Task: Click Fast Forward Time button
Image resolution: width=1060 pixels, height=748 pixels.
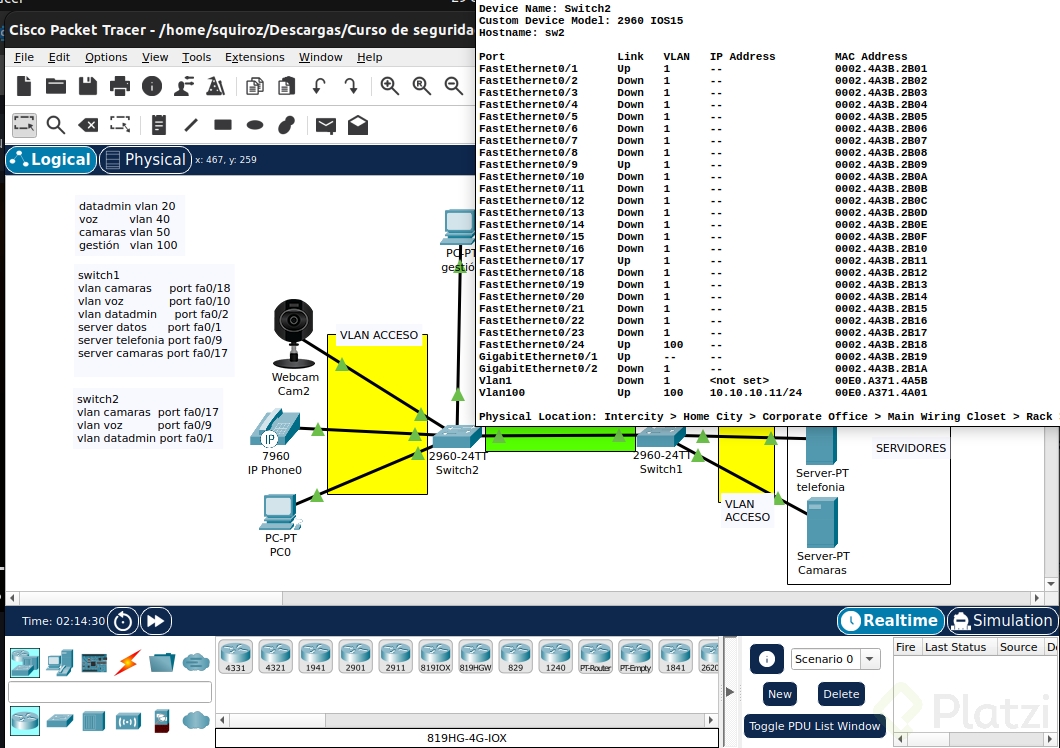Action: coord(155,621)
